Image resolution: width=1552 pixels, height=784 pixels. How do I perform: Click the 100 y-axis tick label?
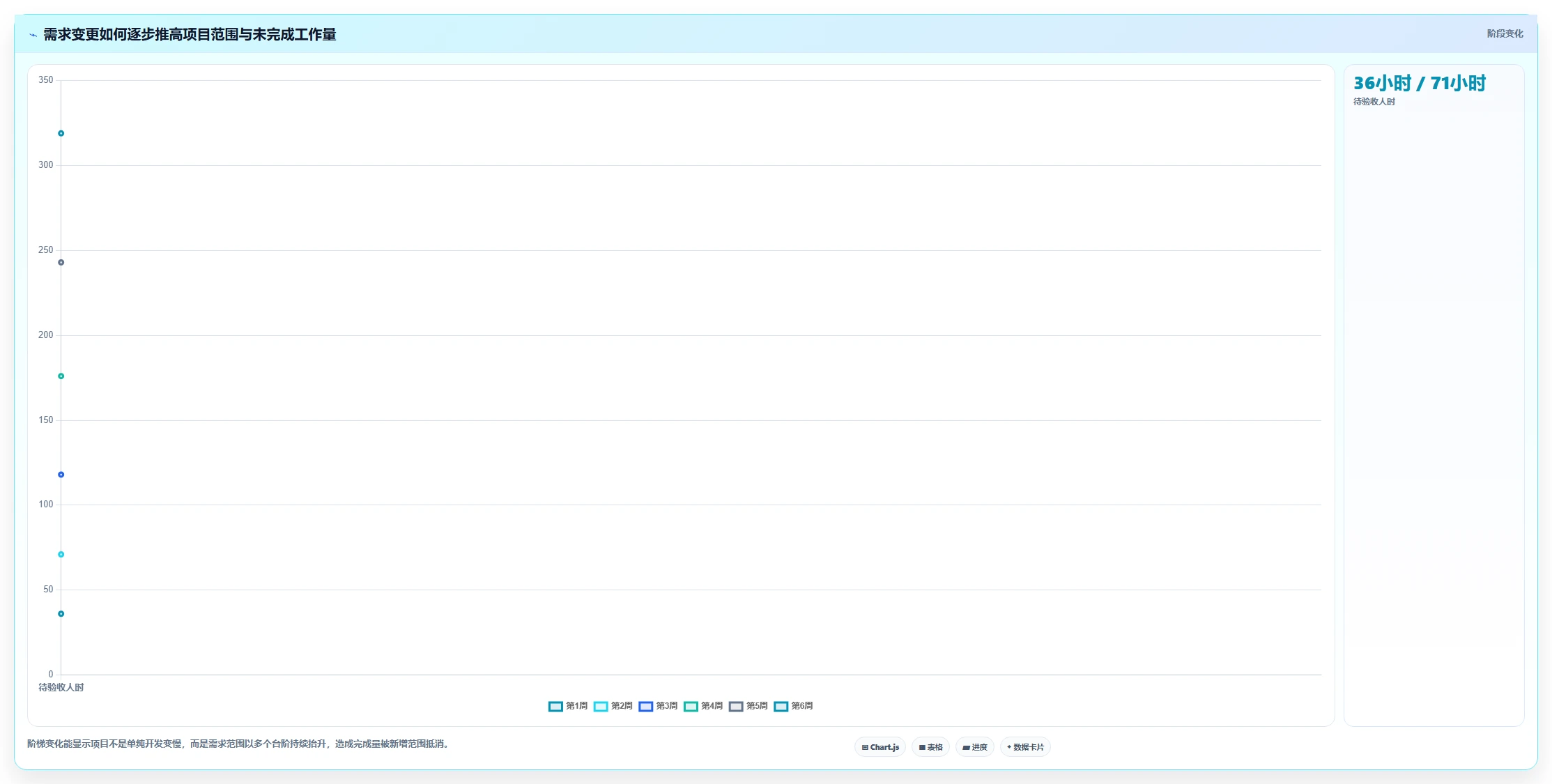coord(45,505)
